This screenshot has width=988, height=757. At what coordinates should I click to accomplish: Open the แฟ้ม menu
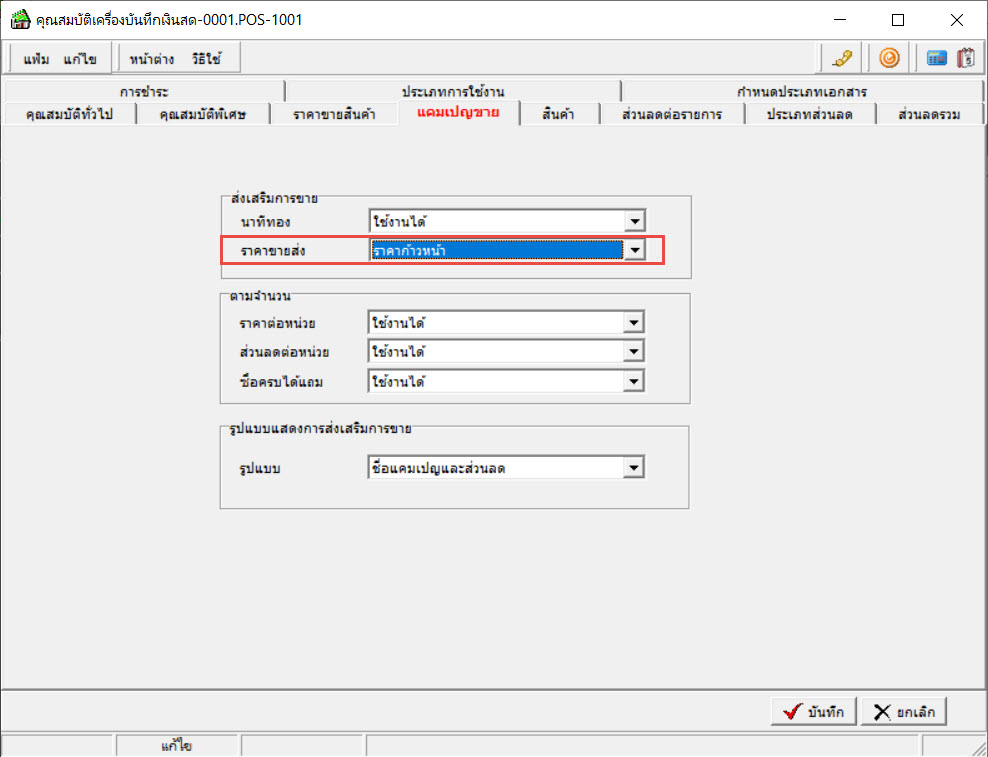click(x=37, y=59)
